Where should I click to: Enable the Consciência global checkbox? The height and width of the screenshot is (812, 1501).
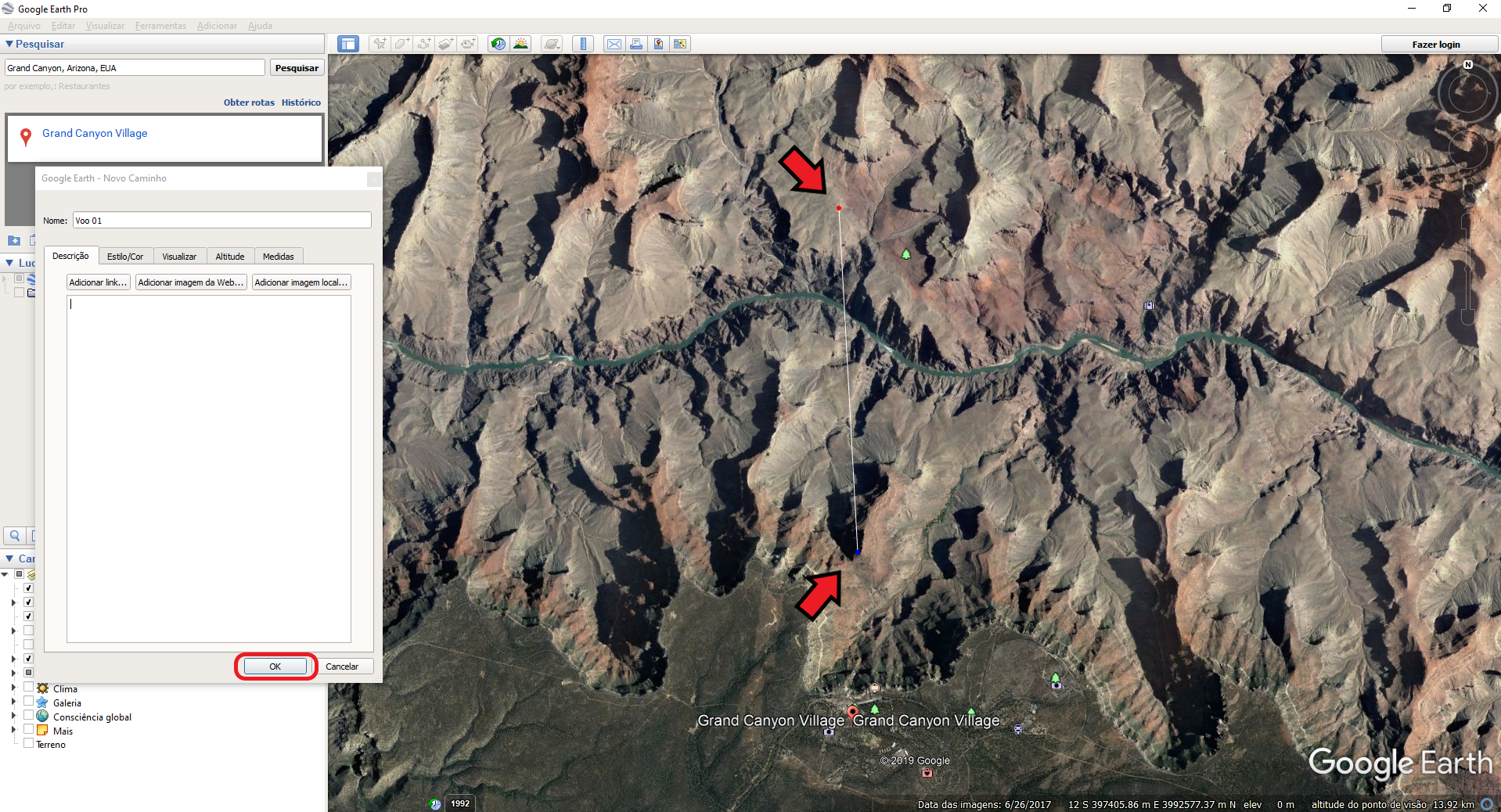pos(28,715)
